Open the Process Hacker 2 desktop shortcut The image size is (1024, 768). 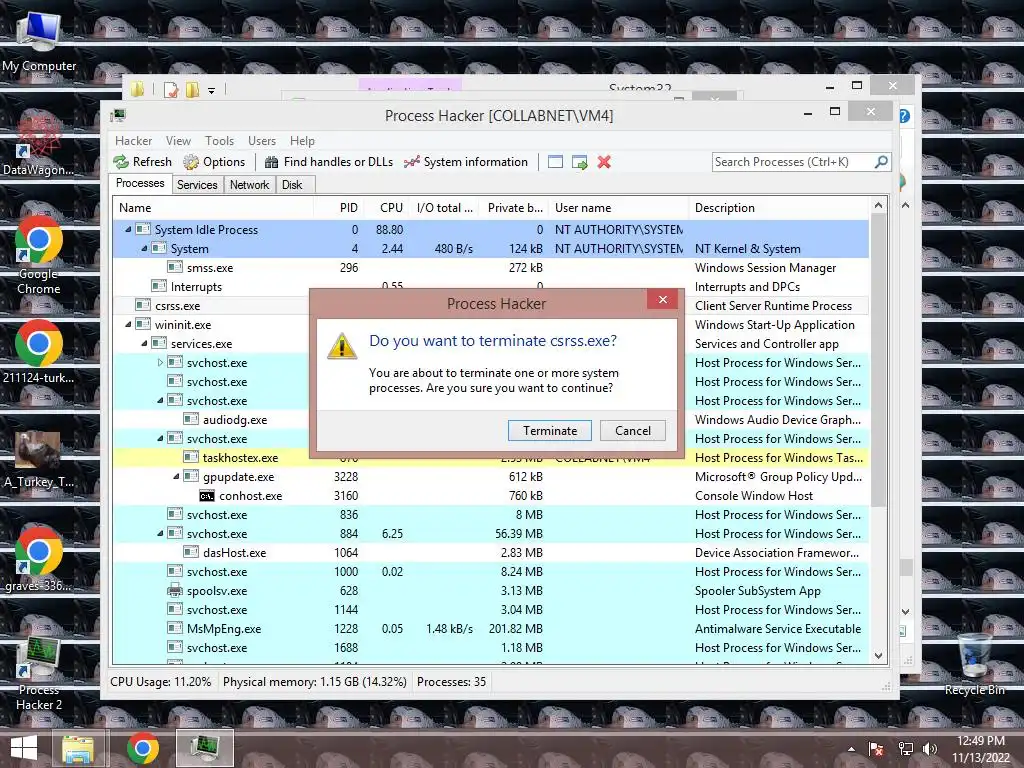39,674
